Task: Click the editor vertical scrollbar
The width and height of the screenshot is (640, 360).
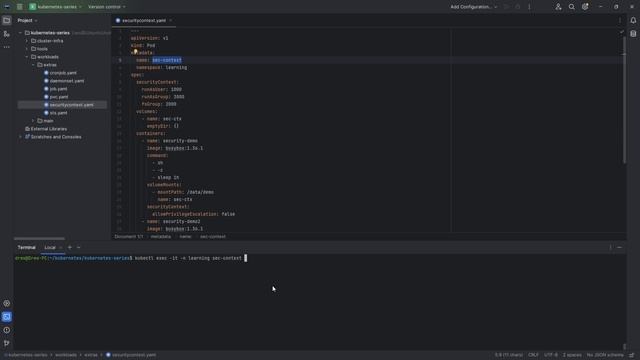Action: (624, 100)
